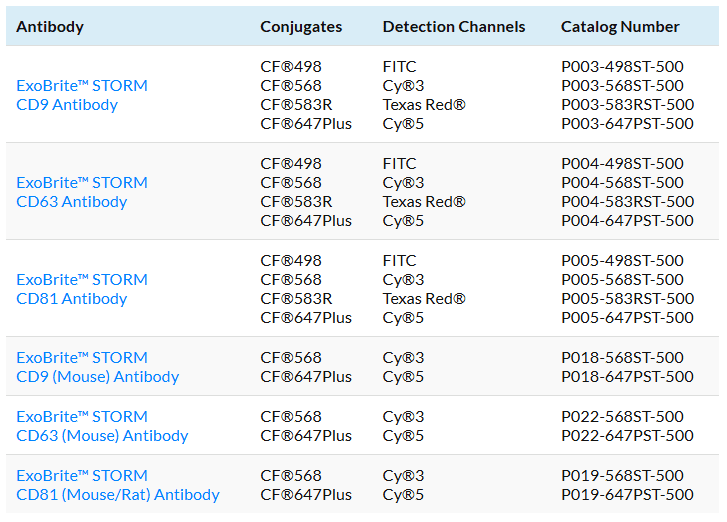Screen dimensions: 727x522
Task: Visit the ExoBrite STORM CD81 (Mouse/Rat) Antibody link
Action: tap(117, 485)
